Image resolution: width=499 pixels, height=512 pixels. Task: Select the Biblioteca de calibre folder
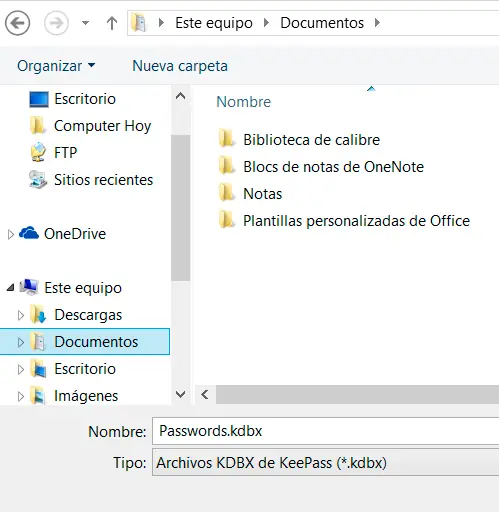click(x=311, y=140)
